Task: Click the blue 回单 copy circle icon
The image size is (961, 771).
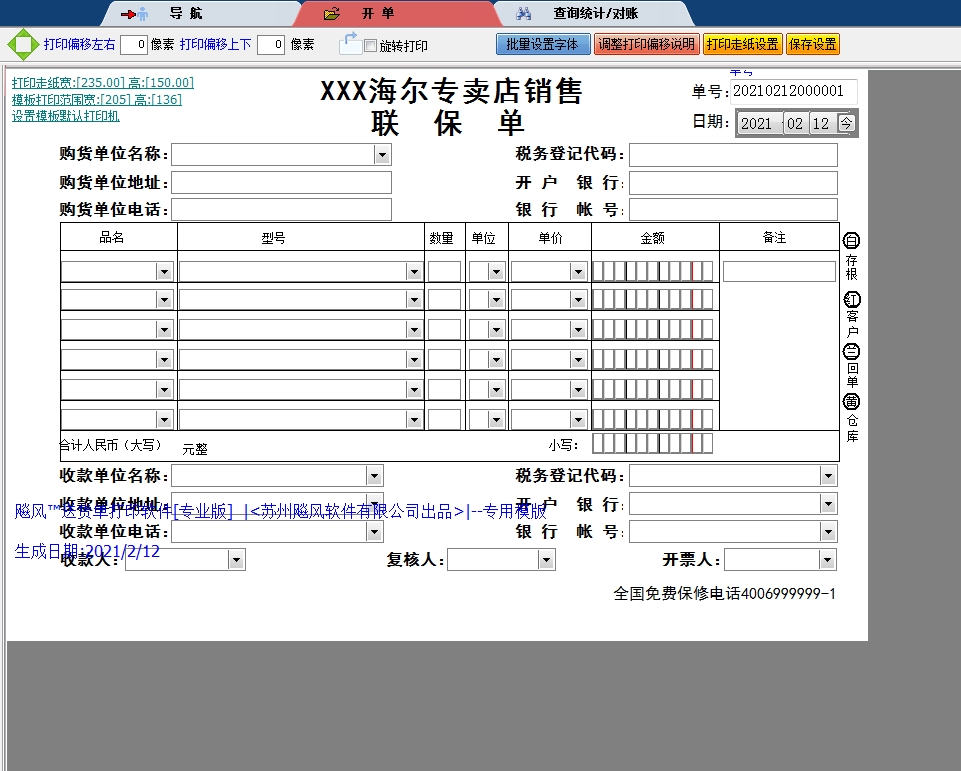Action: [852, 352]
